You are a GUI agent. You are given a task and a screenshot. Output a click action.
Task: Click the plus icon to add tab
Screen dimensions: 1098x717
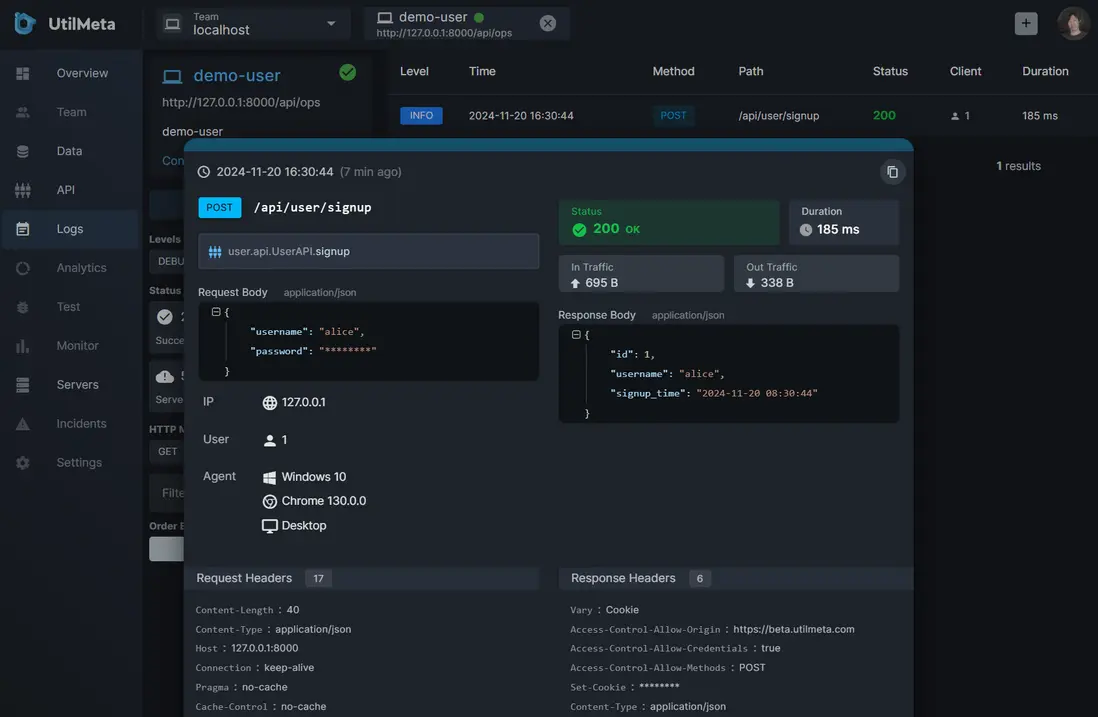tap(1026, 24)
